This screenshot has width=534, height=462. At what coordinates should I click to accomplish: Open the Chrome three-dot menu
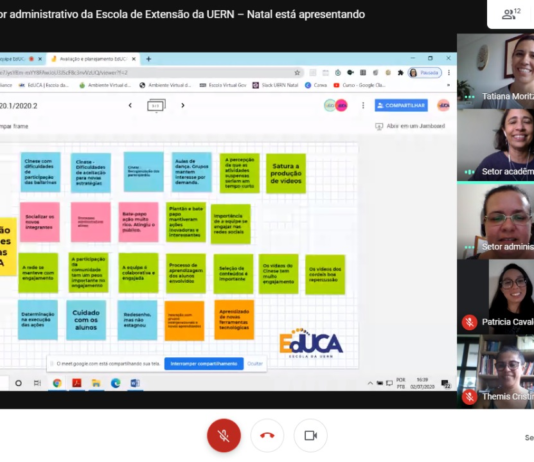pos(449,73)
